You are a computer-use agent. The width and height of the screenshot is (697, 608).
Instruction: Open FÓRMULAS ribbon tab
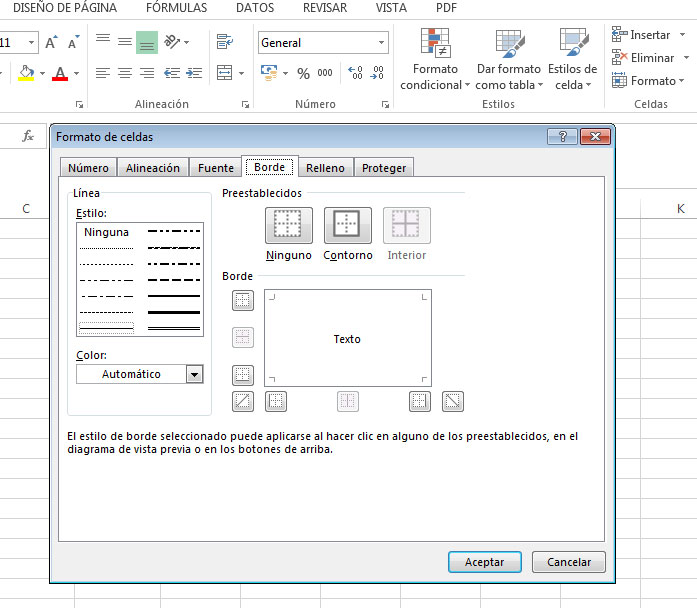point(176,8)
